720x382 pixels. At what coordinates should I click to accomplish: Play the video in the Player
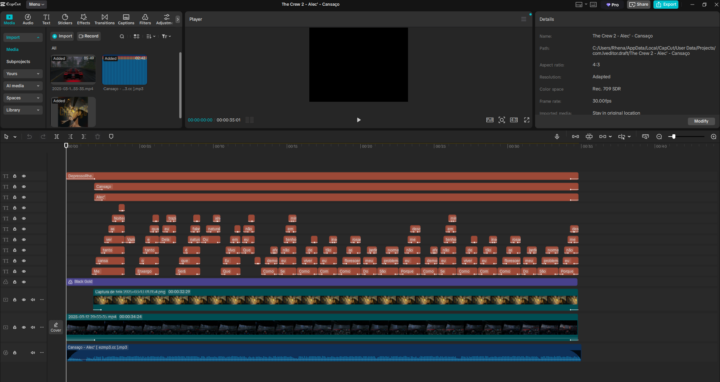[x=359, y=120]
